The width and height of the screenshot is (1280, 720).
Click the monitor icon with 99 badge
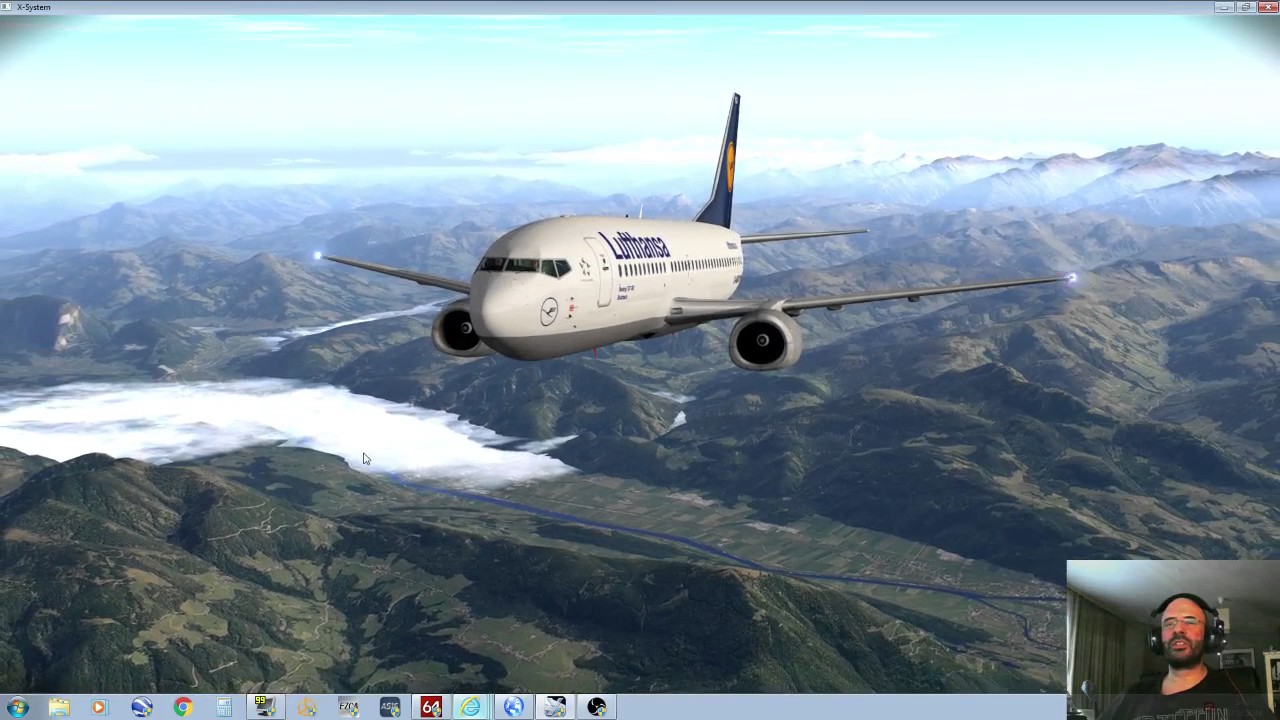pos(265,707)
